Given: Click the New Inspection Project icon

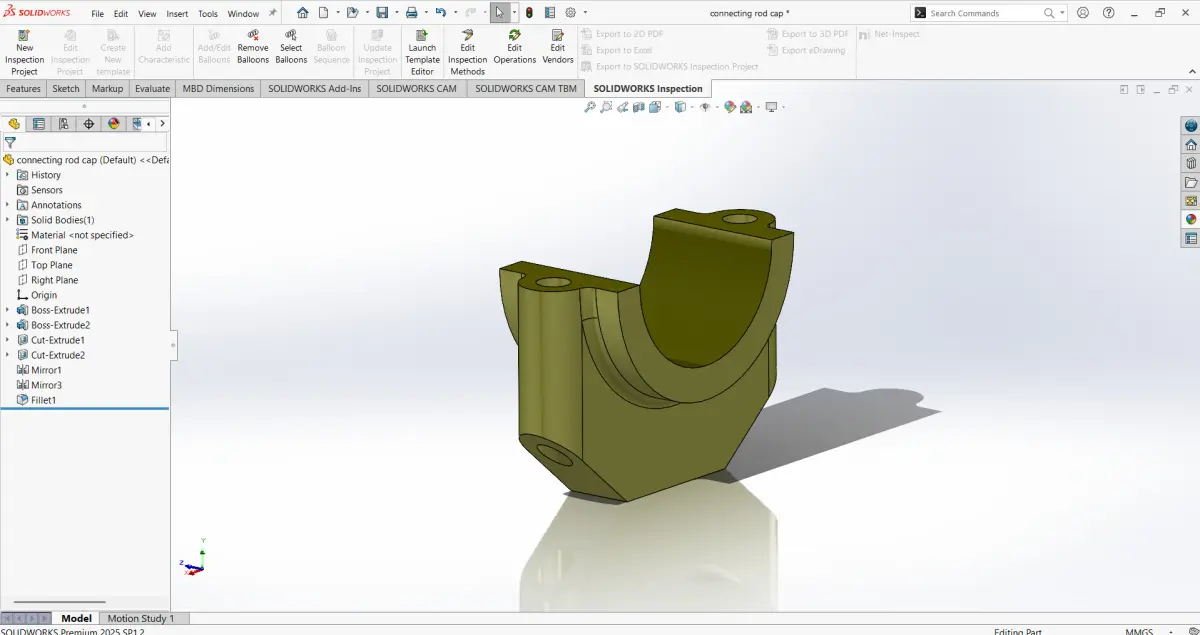Looking at the screenshot, I should [24, 52].
